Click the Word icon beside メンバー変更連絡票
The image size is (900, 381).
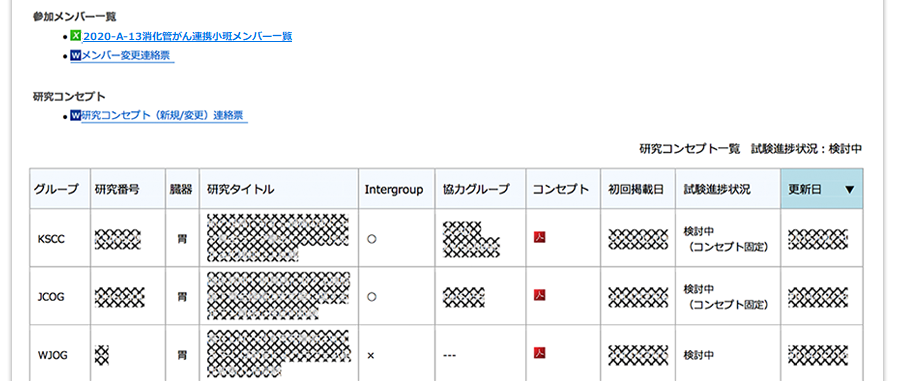tap(76, 56)
